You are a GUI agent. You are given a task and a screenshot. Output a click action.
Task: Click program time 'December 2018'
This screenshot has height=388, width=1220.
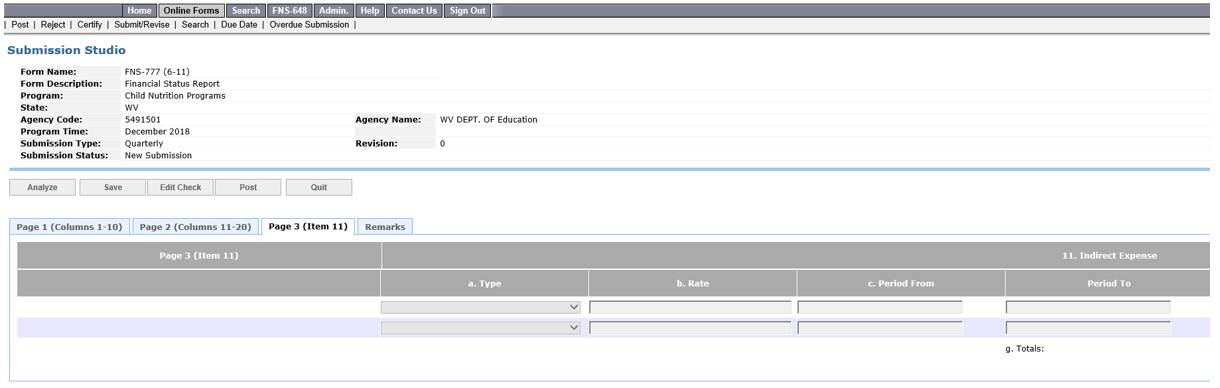click(157, 132)
